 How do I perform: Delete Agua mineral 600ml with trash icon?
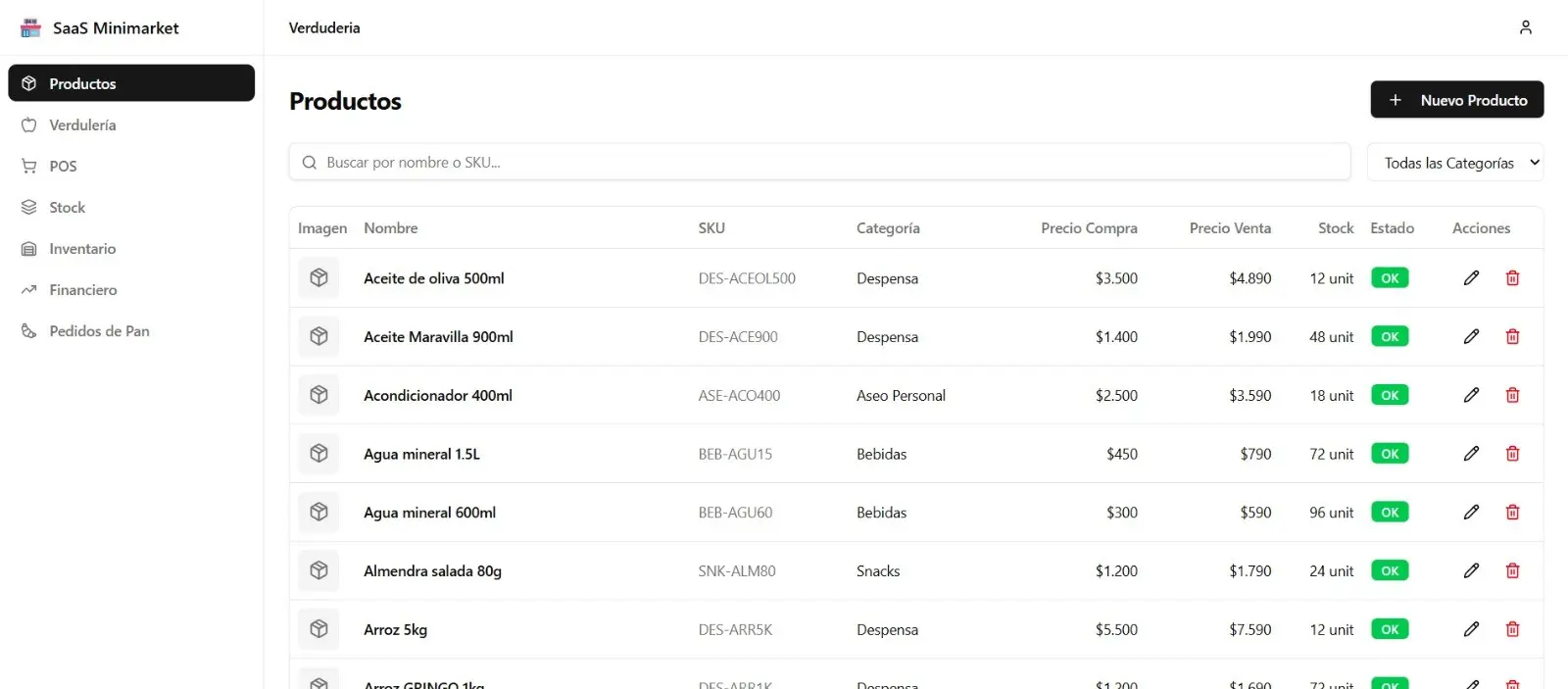pyautogui.click(x=1512, y=512)
